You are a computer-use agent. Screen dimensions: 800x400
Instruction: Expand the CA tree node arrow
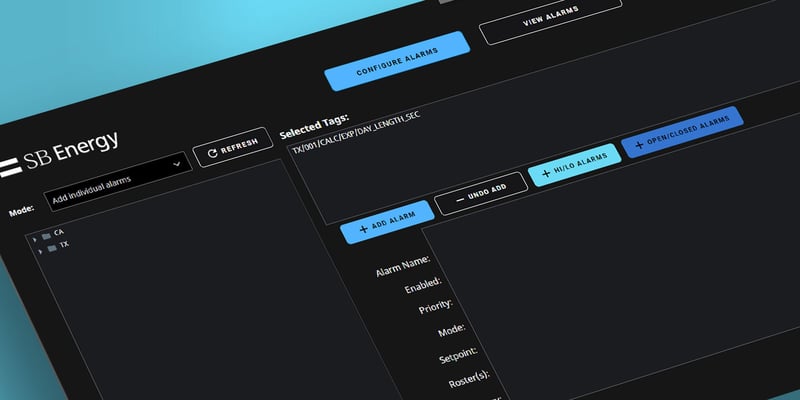pyautogui.click(x=35, y=239)
